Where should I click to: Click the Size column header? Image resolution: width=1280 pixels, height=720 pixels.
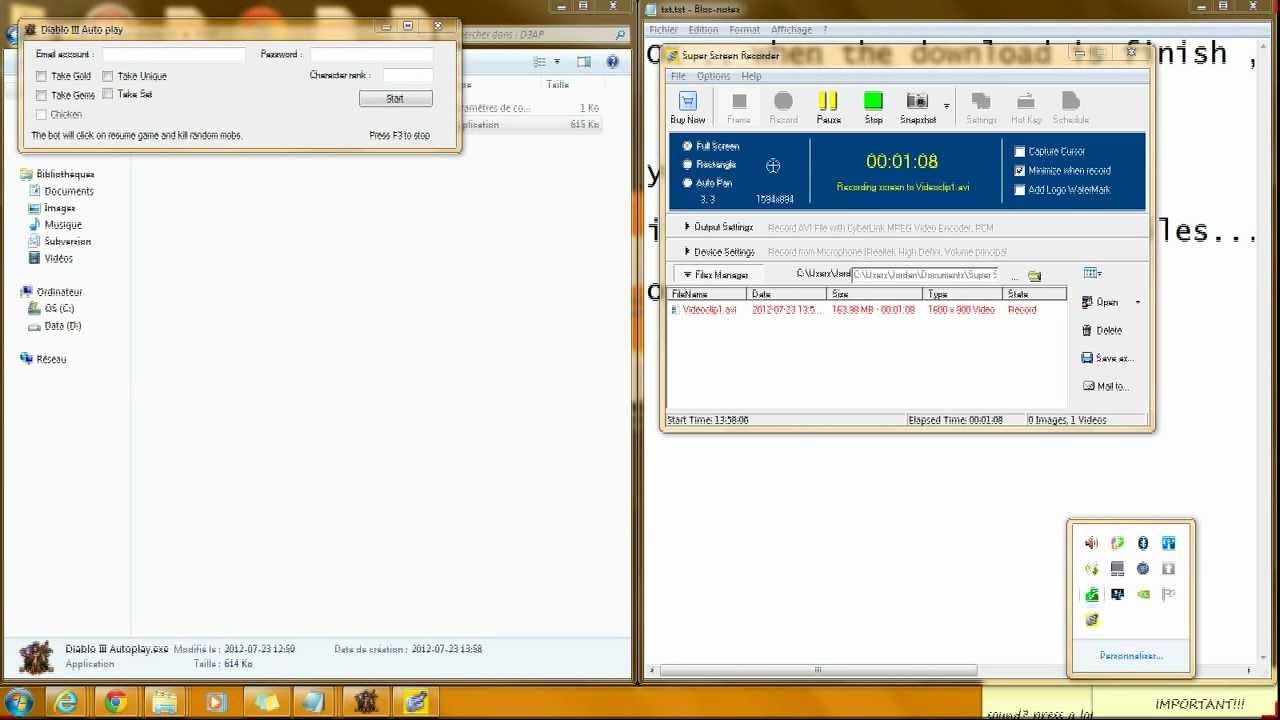[876, 294]
